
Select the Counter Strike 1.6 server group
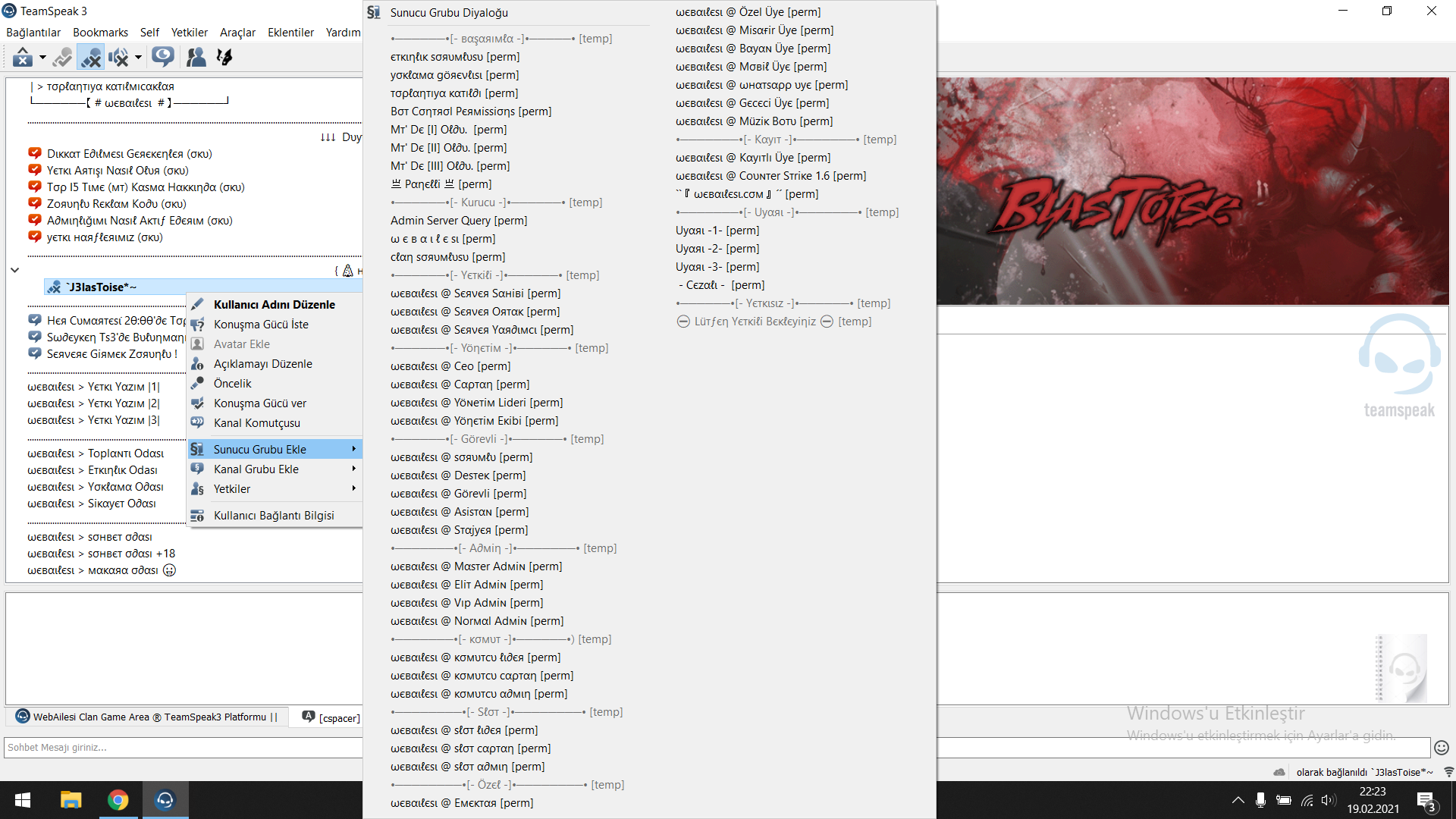(x=771, y=176)
